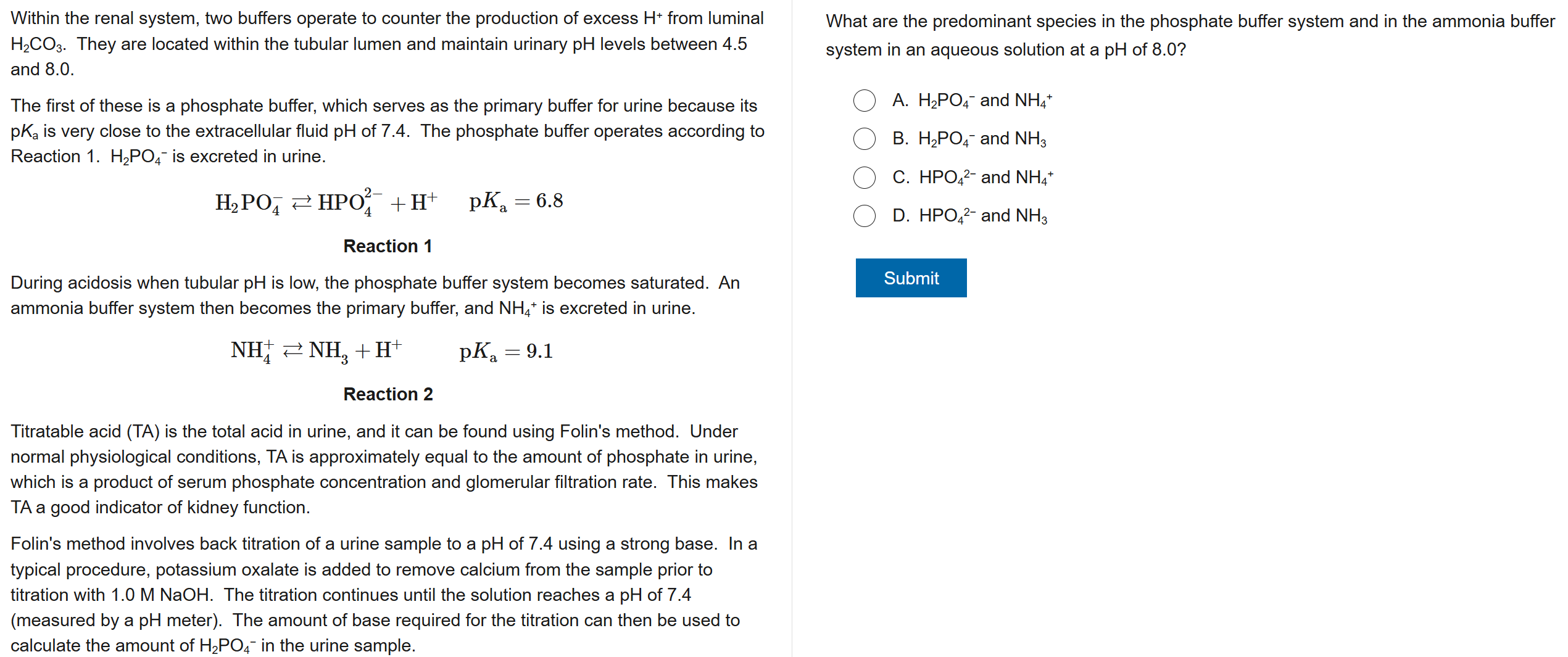The image size is (1568, 657).
Task: Select radio button for option B
Action: 864,139
